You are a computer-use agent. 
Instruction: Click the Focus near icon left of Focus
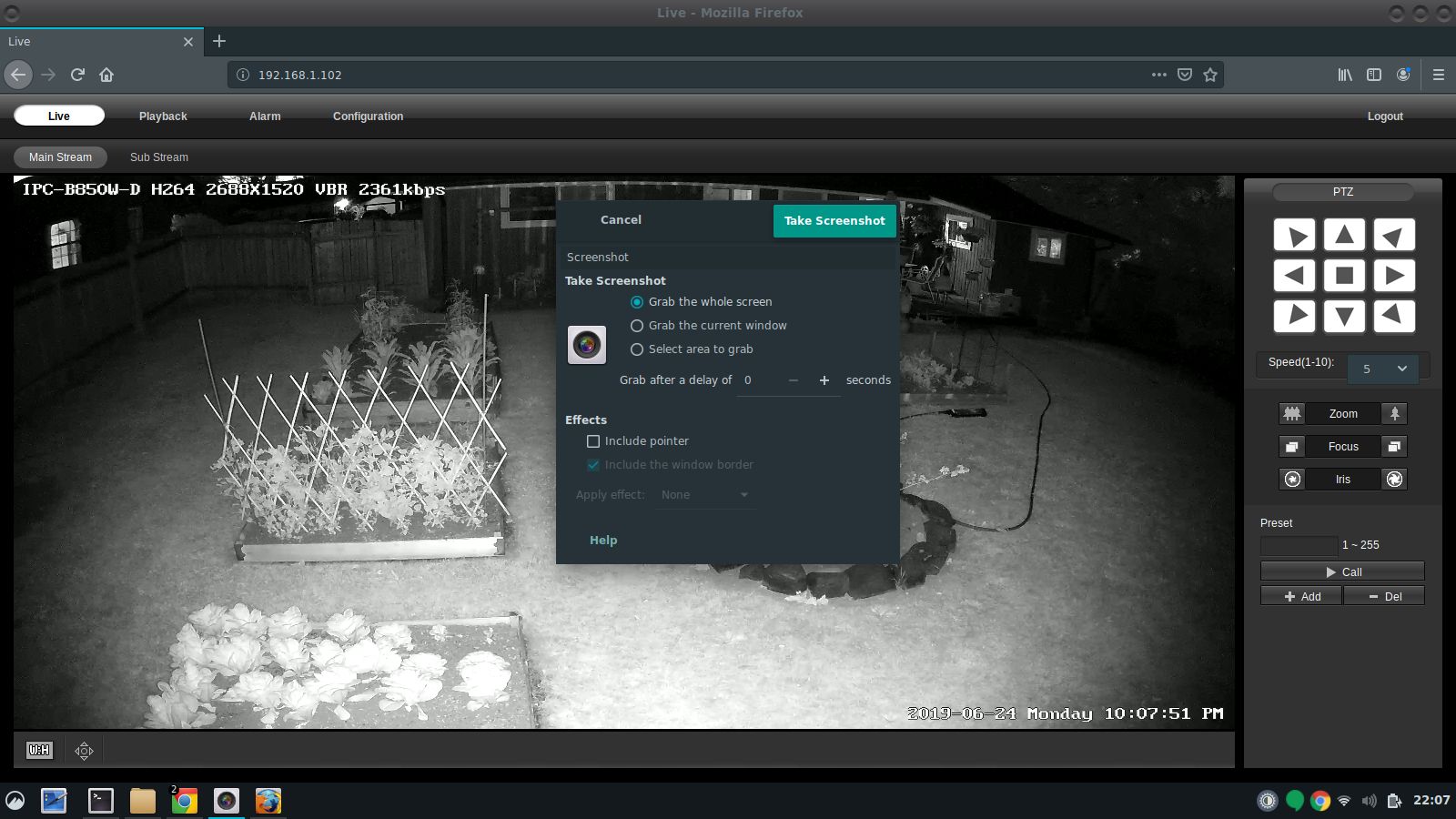tap(1291, 447)
